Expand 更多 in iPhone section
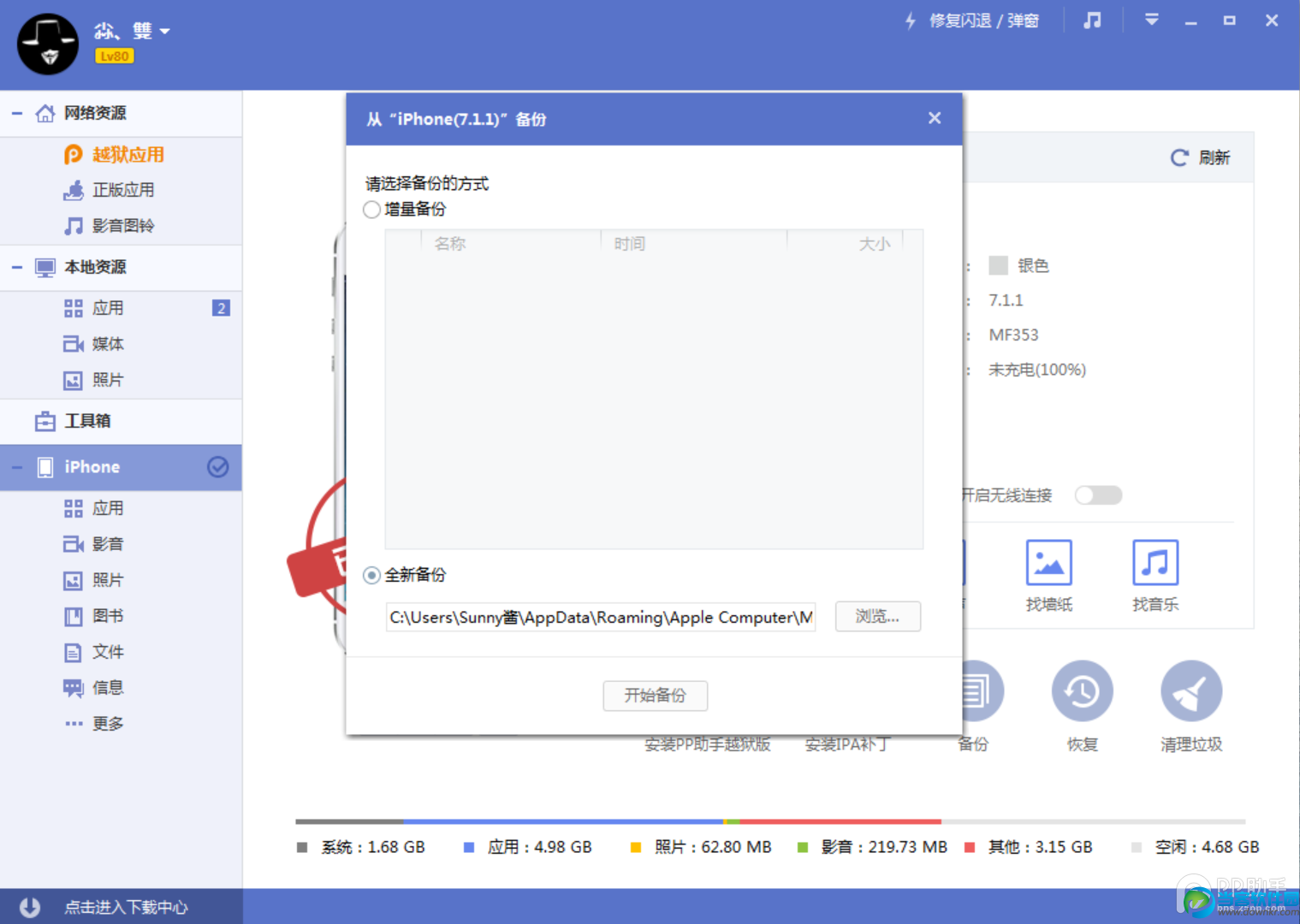 tap(121, 724)
